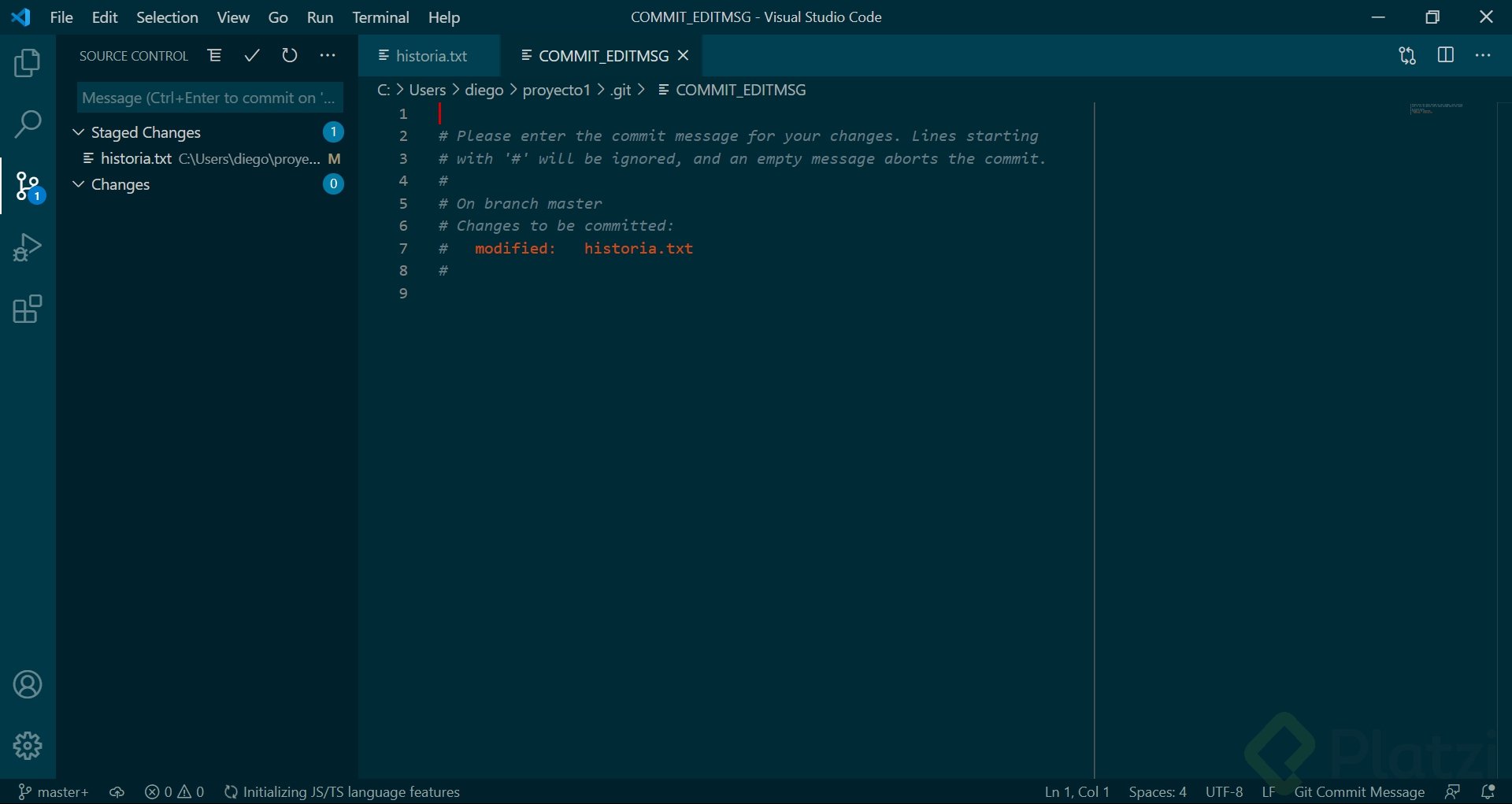Switch to the historia.txt tab
The height and width of the screenshot is (804, 1512).
point(432,55)
